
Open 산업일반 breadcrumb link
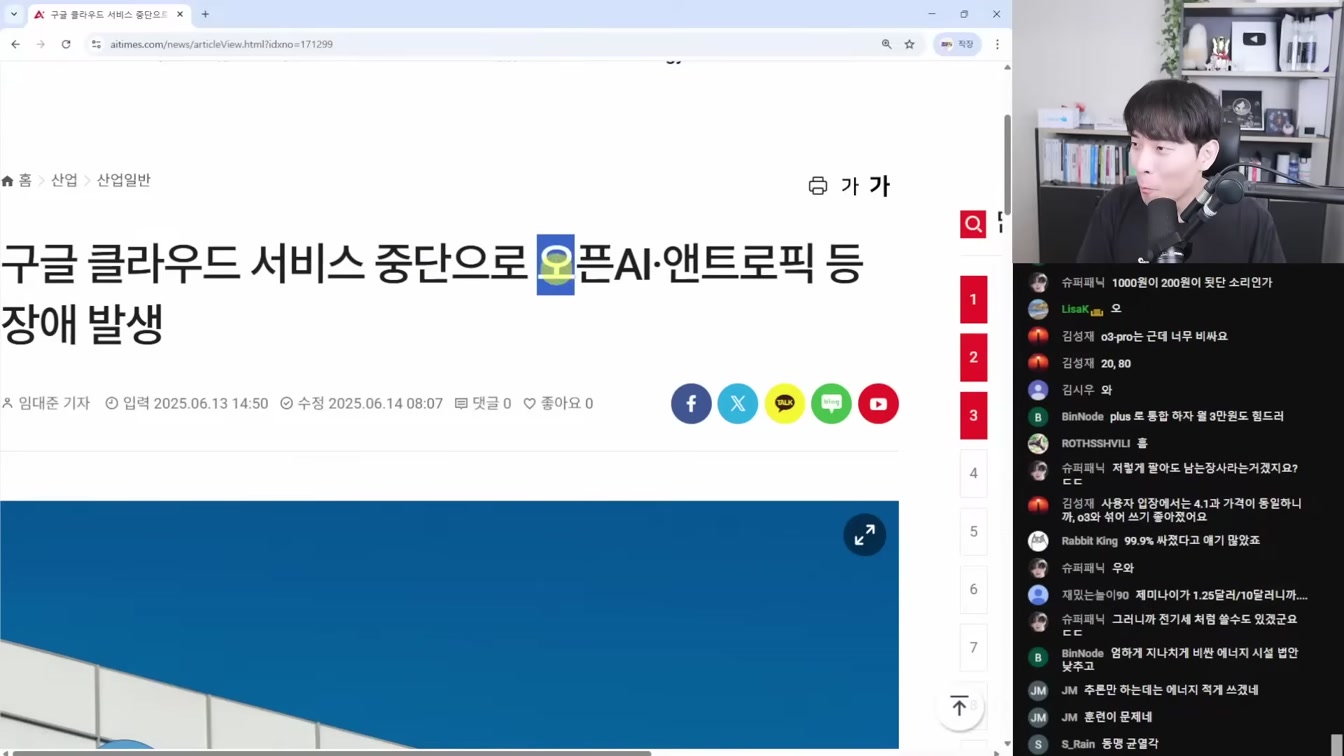tap(123, 180)
